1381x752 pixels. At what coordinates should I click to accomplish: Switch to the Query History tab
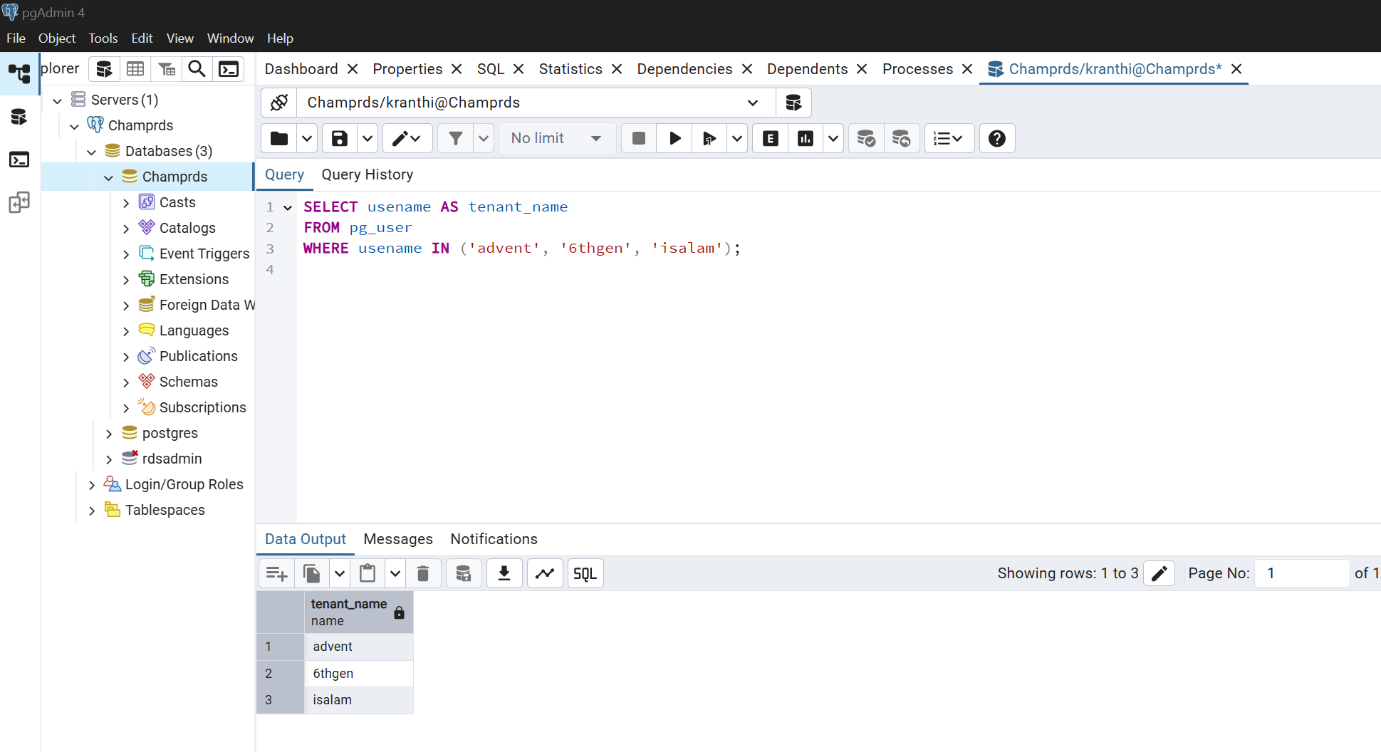367,174
